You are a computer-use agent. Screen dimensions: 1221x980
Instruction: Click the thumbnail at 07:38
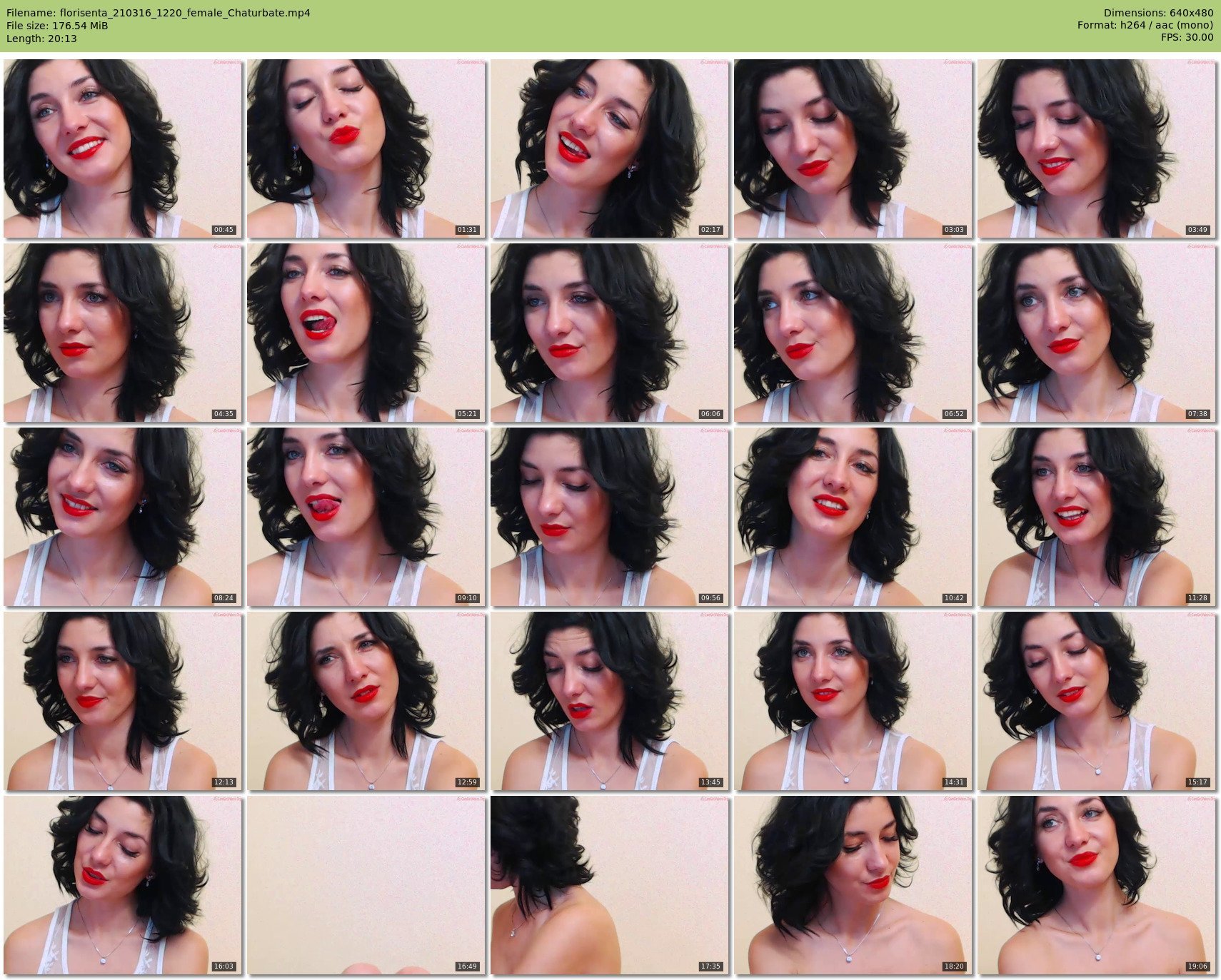click(x=1096, y=333)
